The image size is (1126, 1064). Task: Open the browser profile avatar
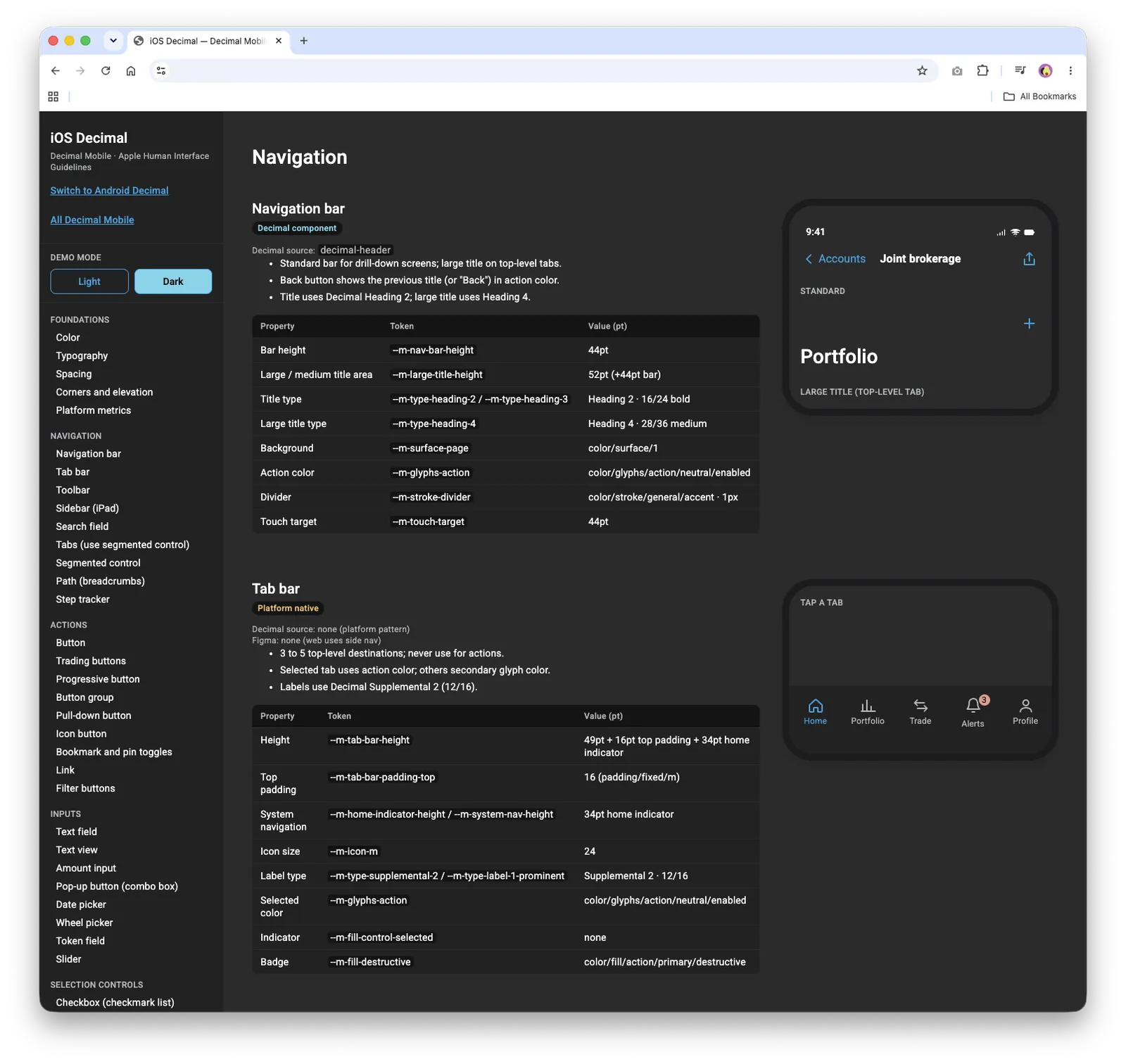coord(1045,71)
